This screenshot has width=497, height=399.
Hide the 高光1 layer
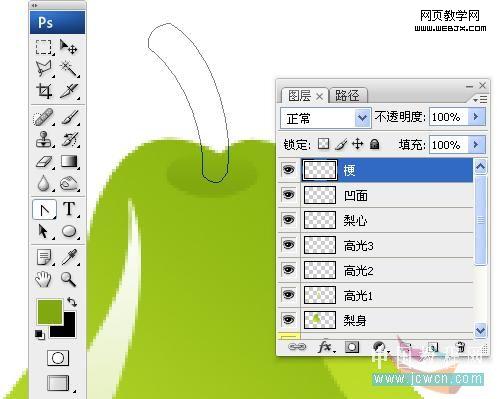(x=288, y=295)
